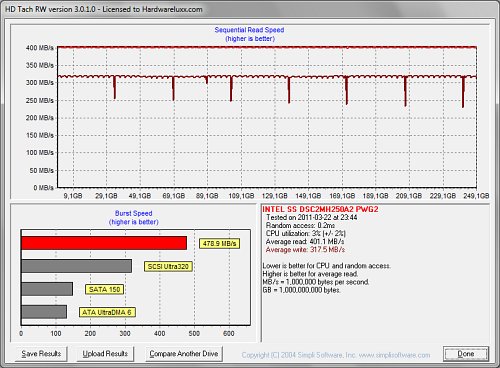This screenshot has width=500, height=368.
Task: Click the gray SATA 150 bar
Action: click(47, 289)
